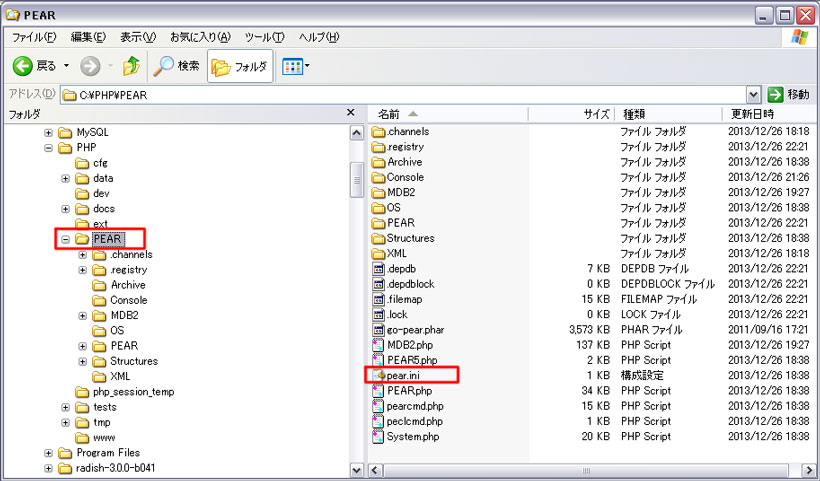Expand the tests tree node
Viewport: 820px width, 481px height.
point(65,407)
